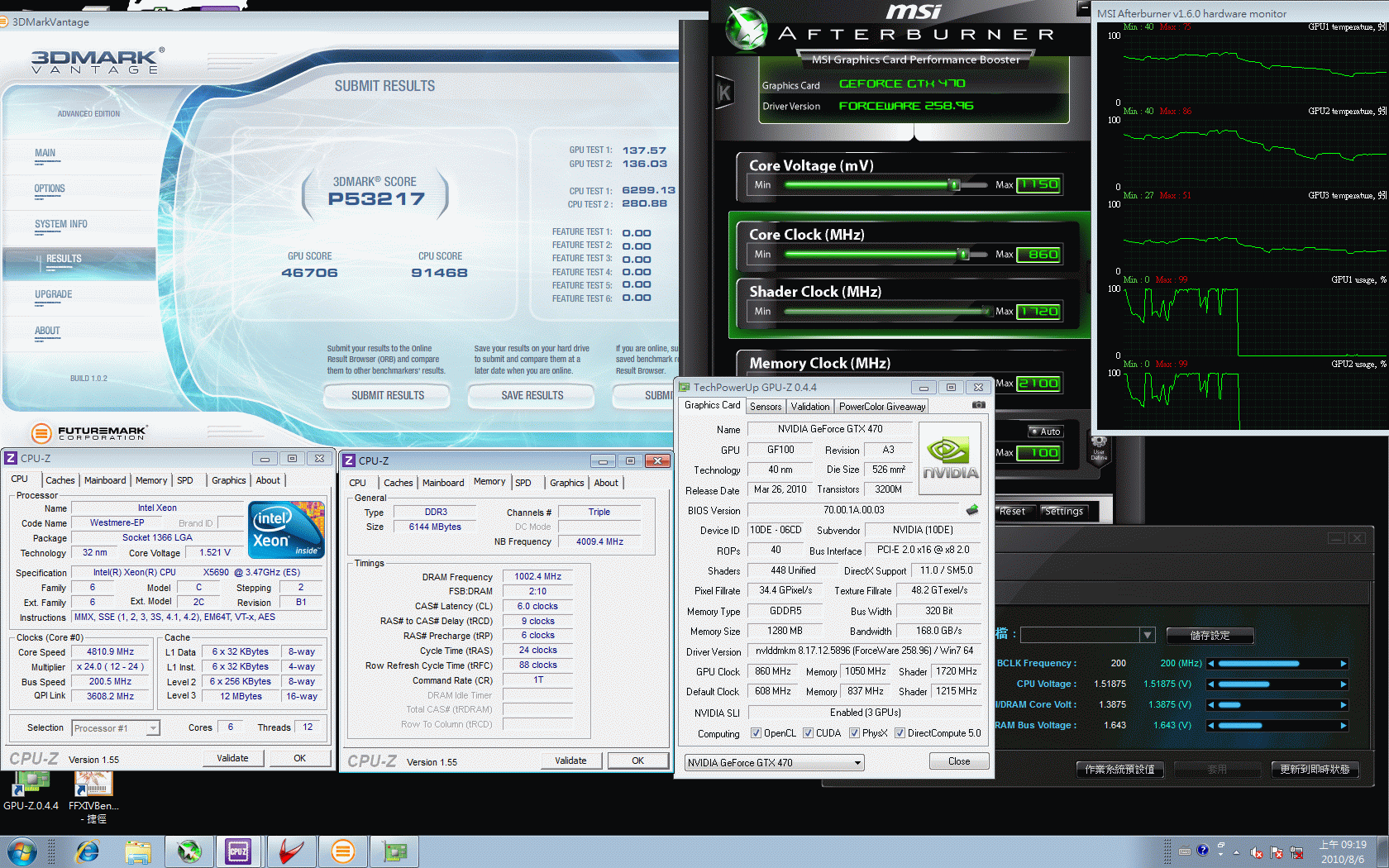
Task: Click the Afterburner Settings button
Action: point(1064,512)
